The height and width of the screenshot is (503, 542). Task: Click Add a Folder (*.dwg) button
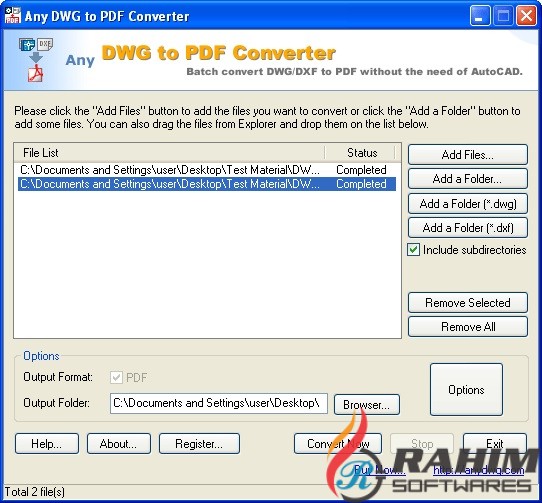tap(468, 204)
